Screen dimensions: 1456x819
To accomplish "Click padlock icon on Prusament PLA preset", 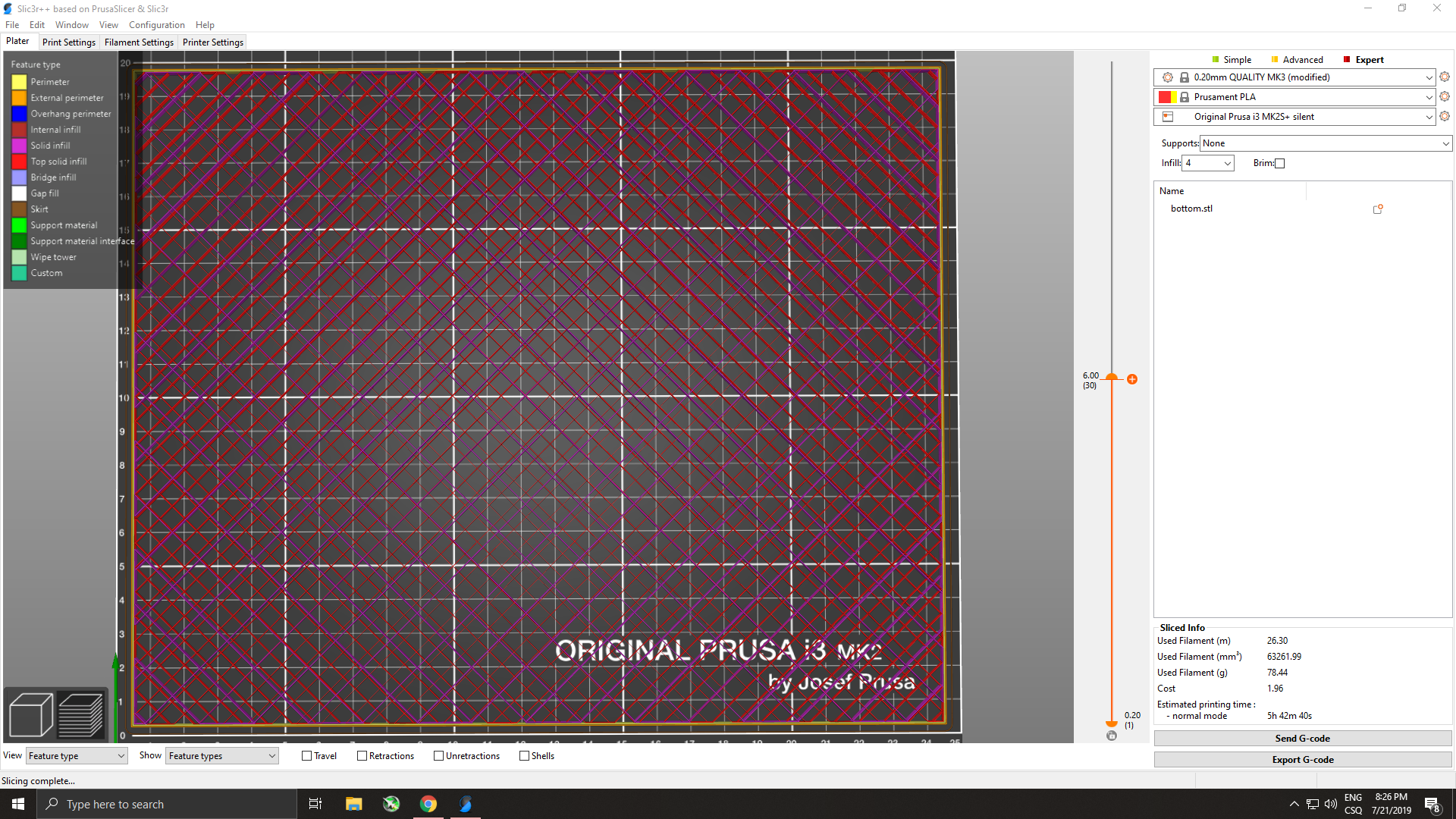I will [1184, 97].
